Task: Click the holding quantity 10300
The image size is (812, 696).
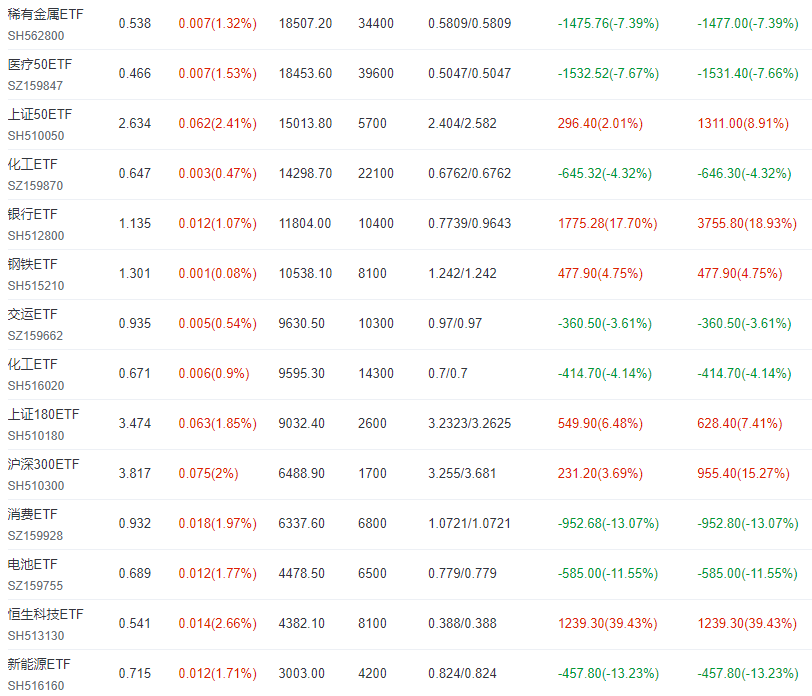Action: (376, 324)
